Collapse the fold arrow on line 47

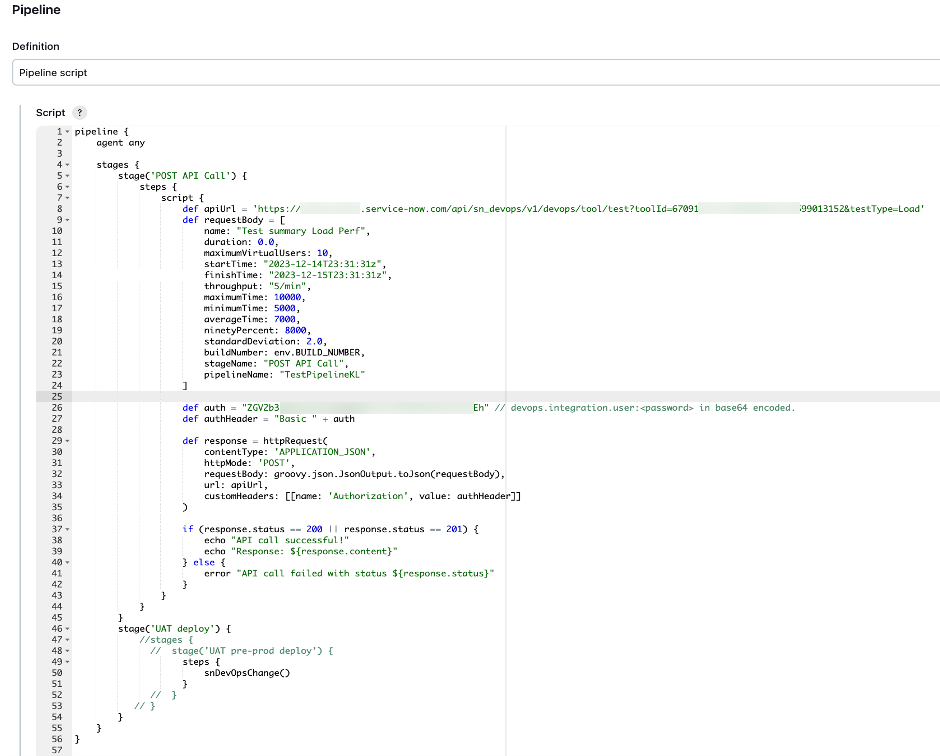[67, 640]
